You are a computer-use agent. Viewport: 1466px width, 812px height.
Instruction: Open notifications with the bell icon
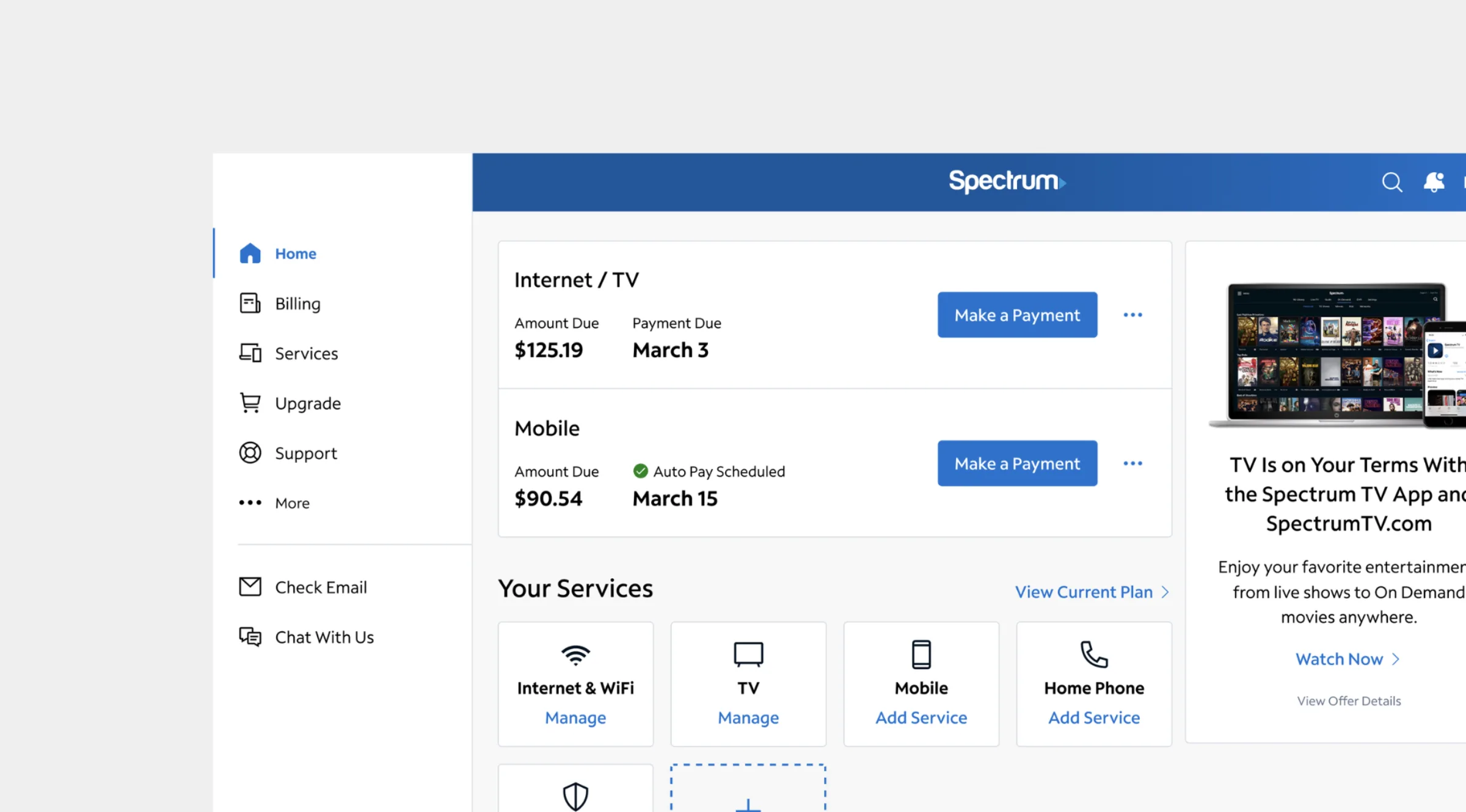1434,182
